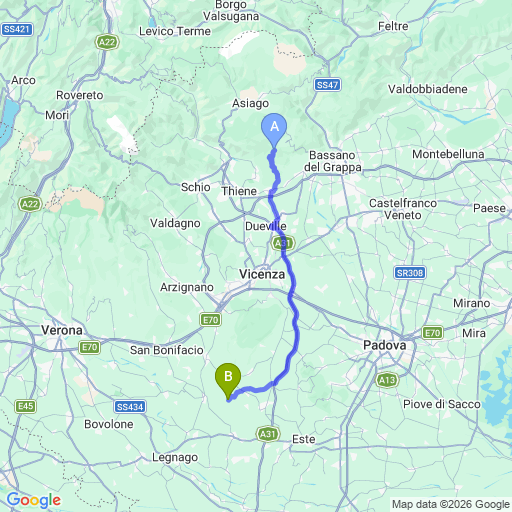This screenshot has height=512, width=512.
Task: Click the Bassano del Grappa label
Action: pos(333,161)
